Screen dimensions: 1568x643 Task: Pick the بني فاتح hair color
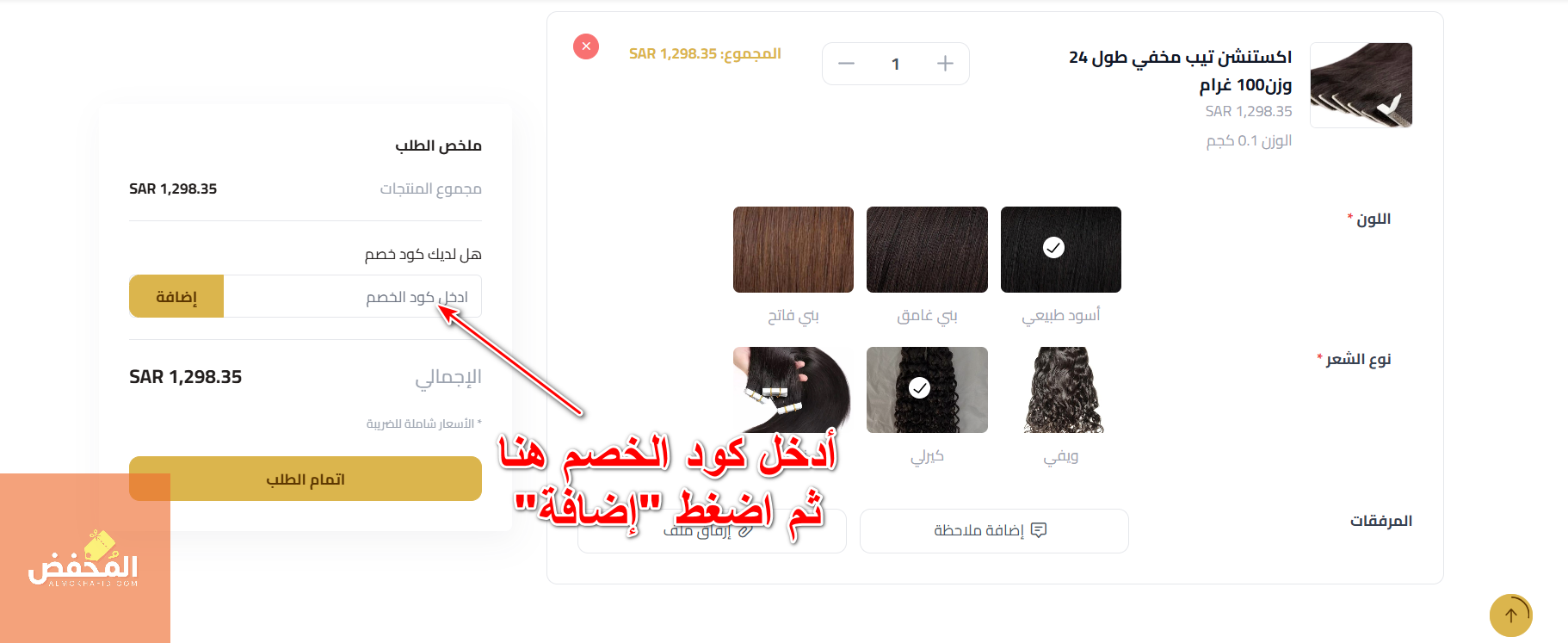pos(793,250)
